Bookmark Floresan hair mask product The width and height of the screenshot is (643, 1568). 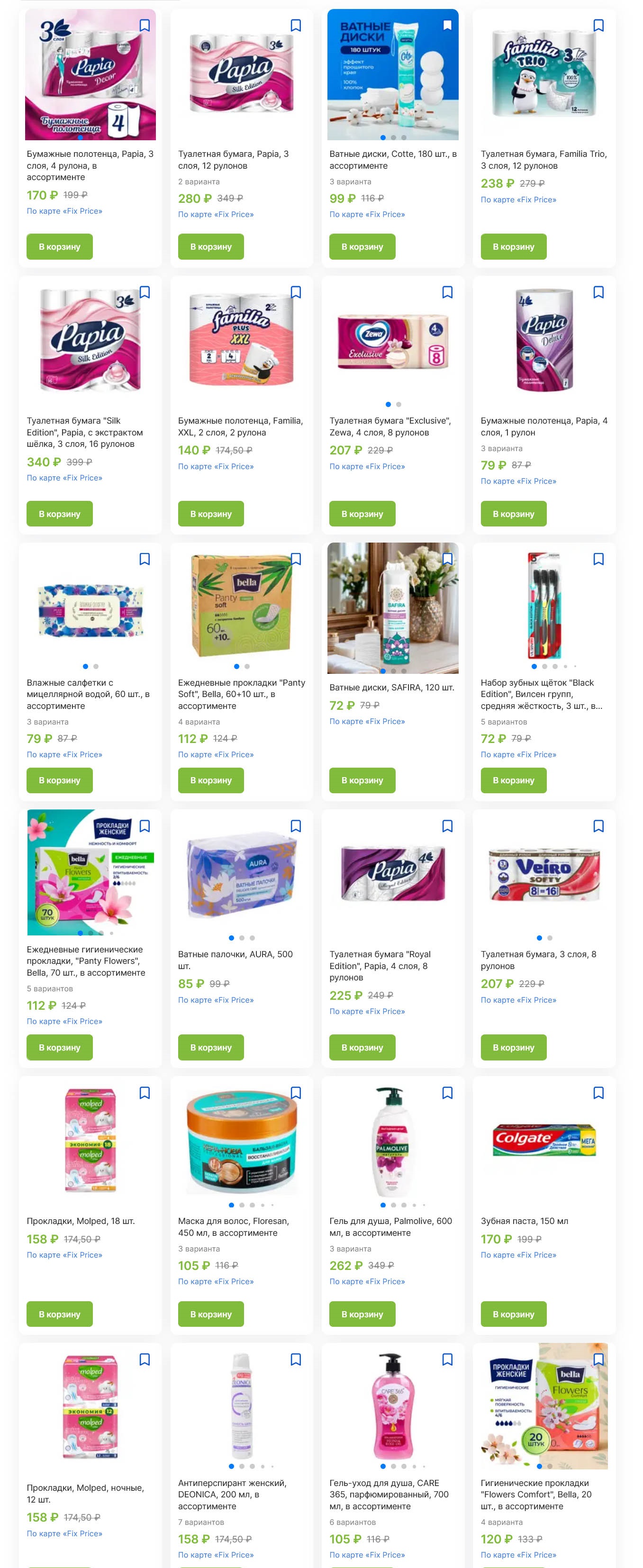(x=296, y=1093)
